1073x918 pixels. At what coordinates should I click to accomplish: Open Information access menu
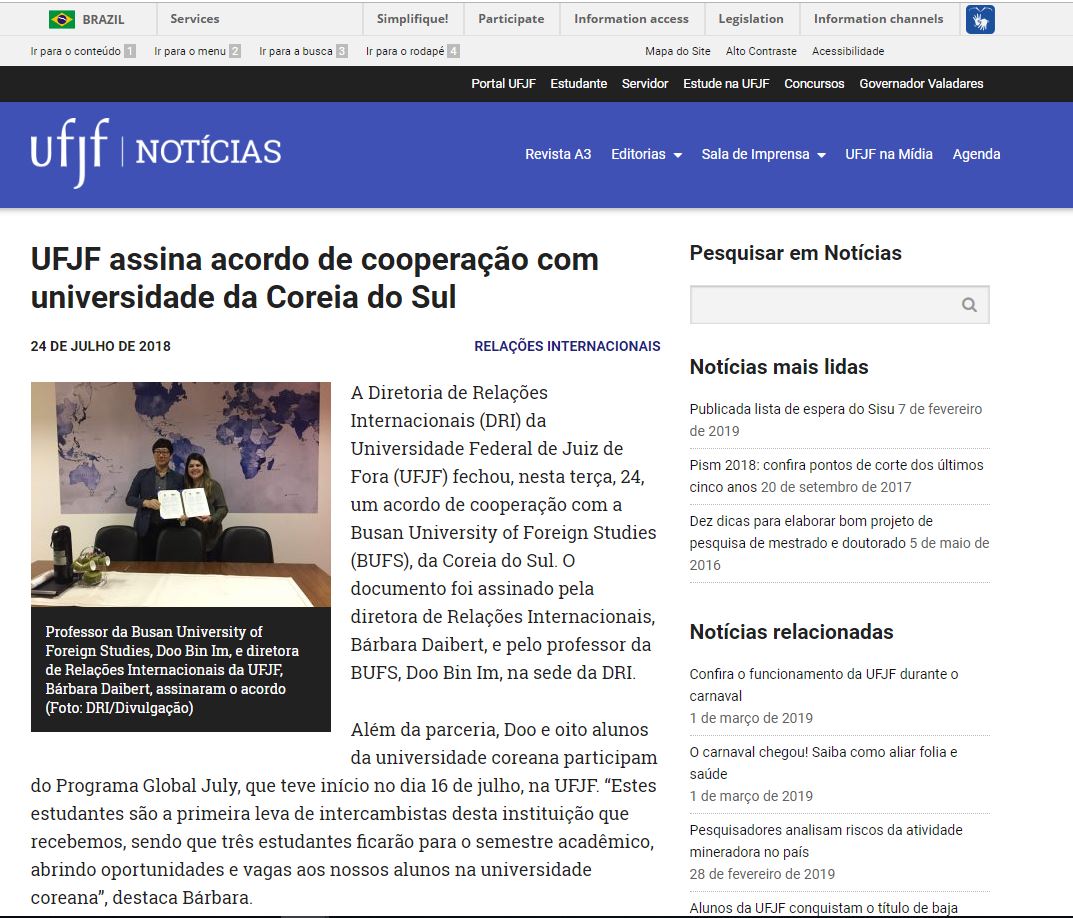pyautogui.click(x=631, y=19)
